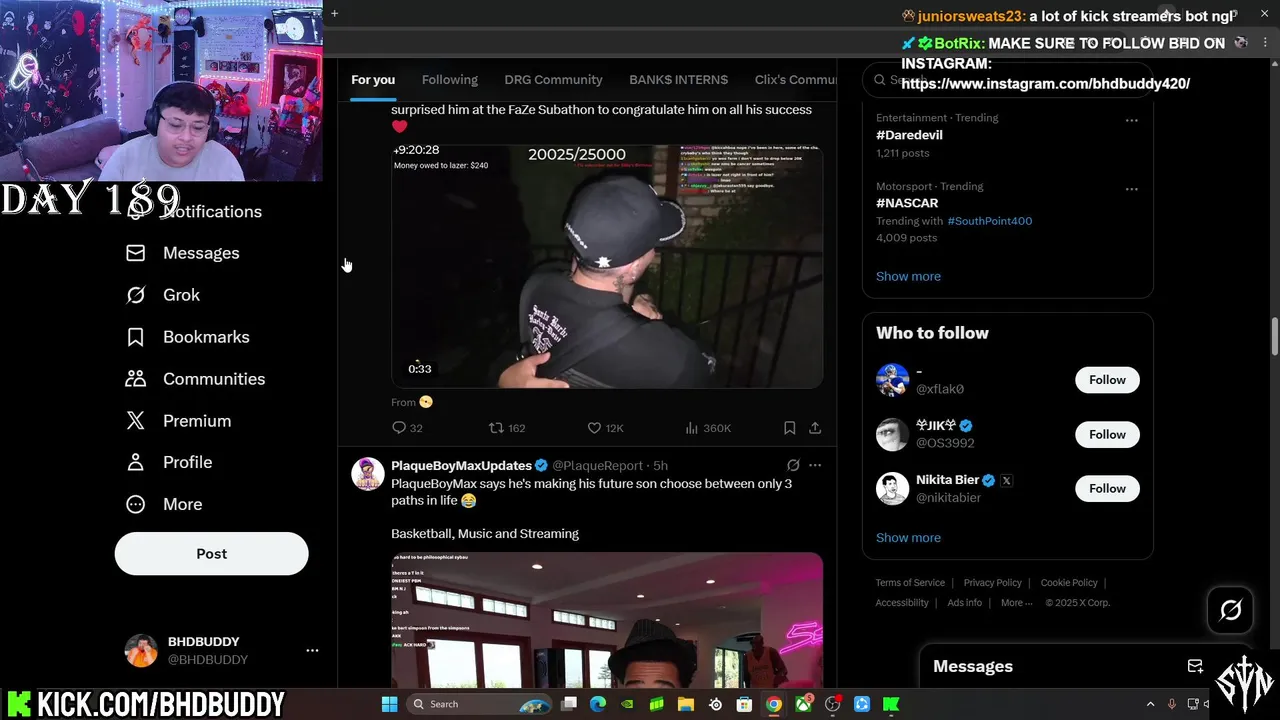1280x720 pixels.
Task: Open Grok from the sidebar
Action: click(x=163, y=295)
